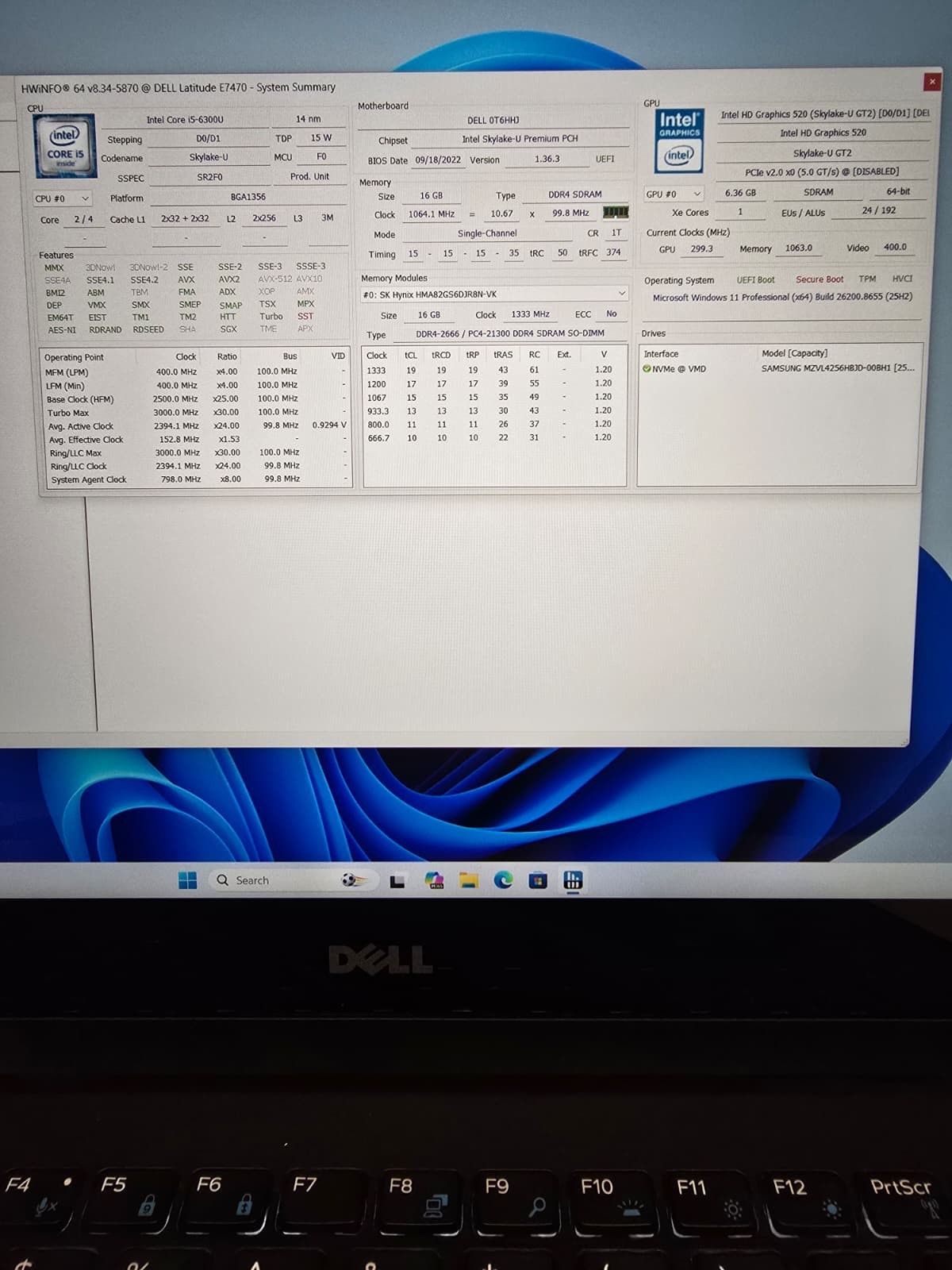The width and height of the screenshot is (952, 1270).
Task: Click the AES-NI feature label
Action: coord(62,330)
